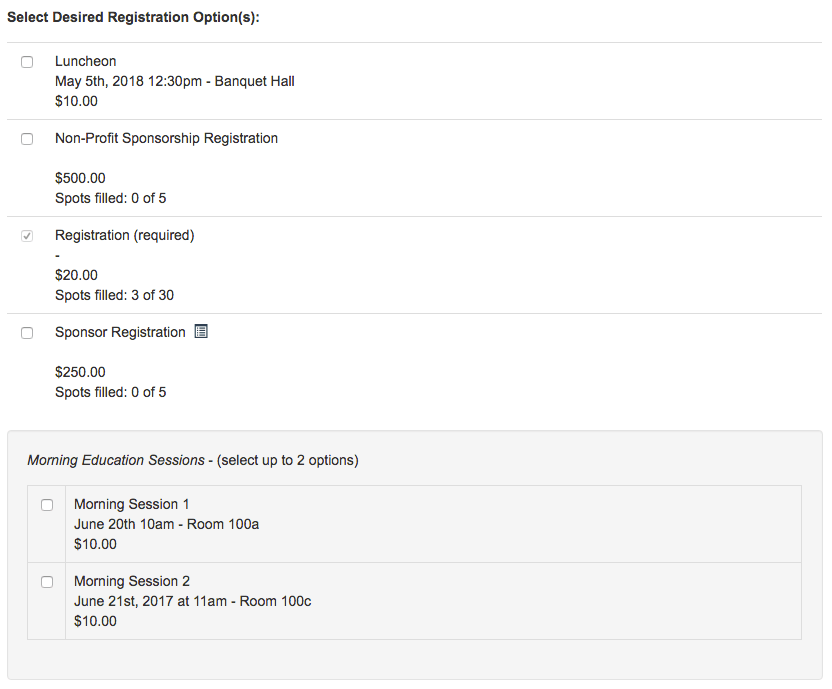832x689 pixels.
Task: Click the Registration (required) label text
Action: tap(124, 236)
